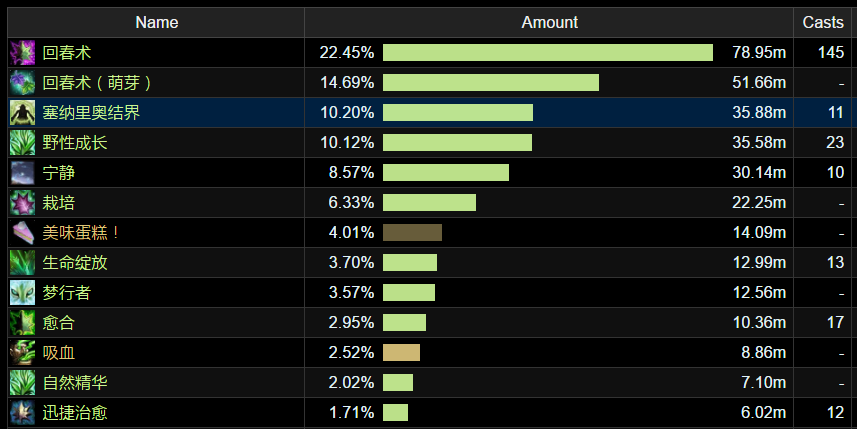Click the 吸血 ability icon
The height and width of the screenshot is (429, 857).
tap(22, 352)
